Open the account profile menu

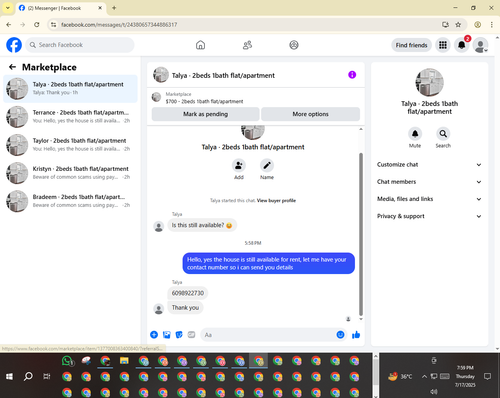481,45
